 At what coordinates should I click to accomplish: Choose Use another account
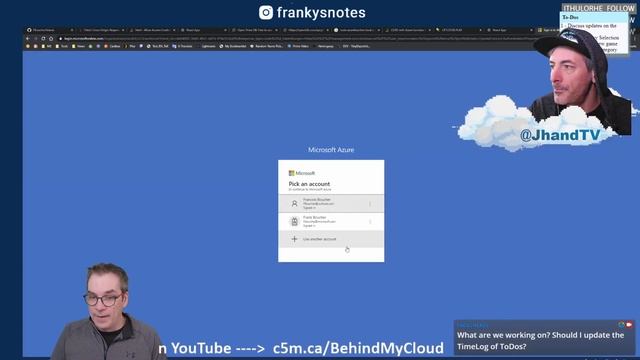coord(331,239)
